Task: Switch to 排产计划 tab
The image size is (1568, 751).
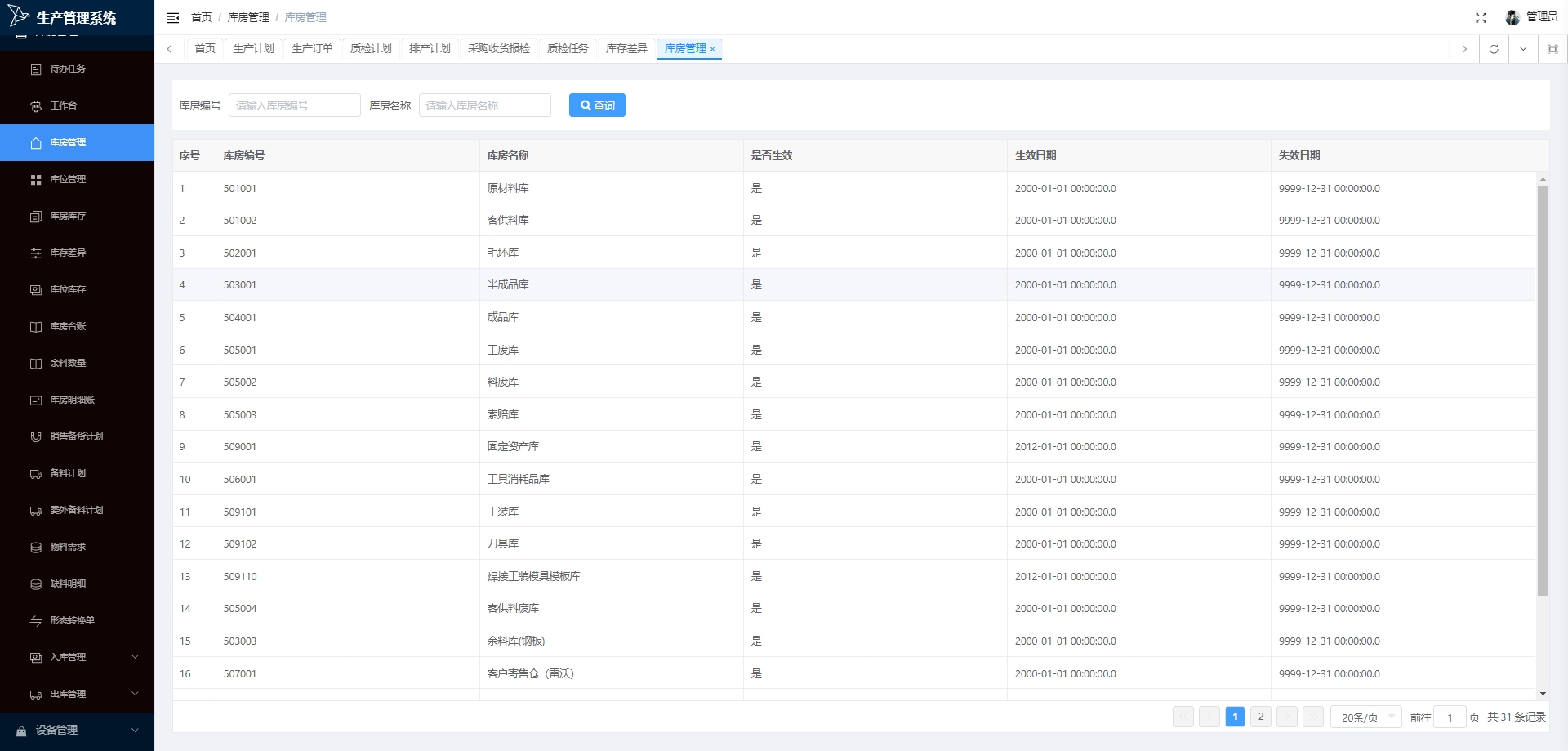Action: tap(430, 49)
